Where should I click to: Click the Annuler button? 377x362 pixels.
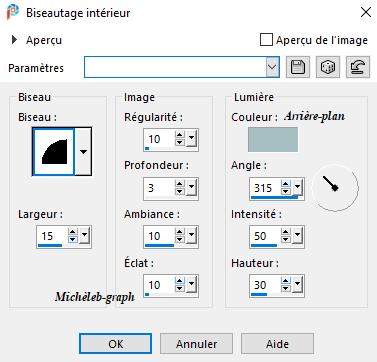(196, 344)
